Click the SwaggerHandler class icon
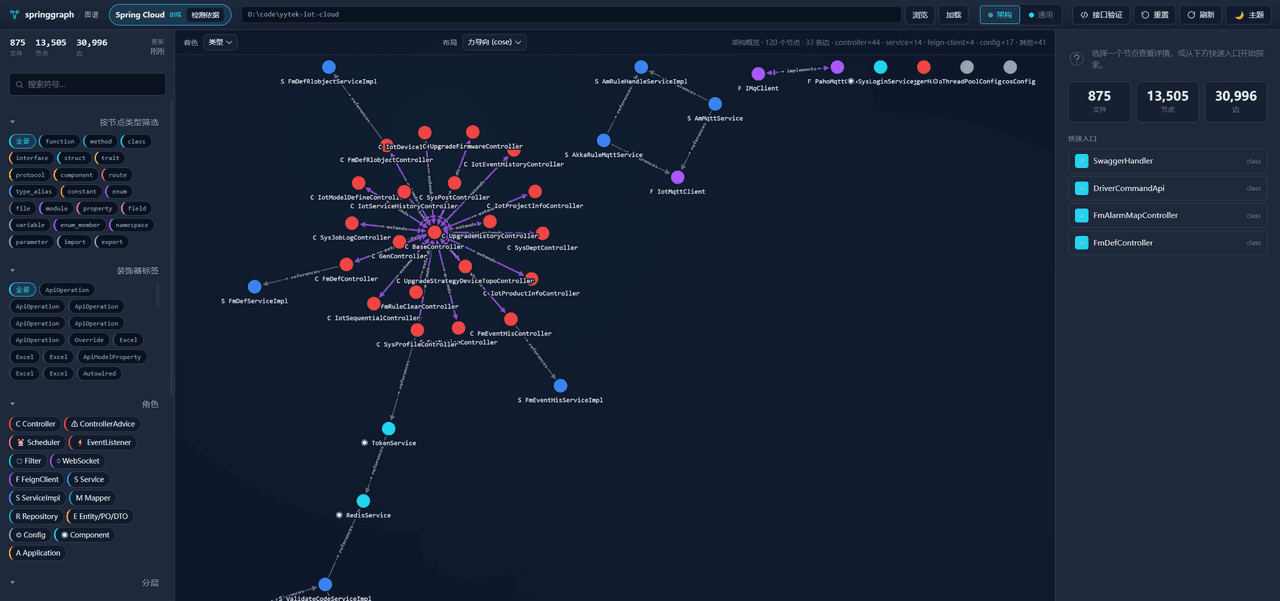The height and width of the screenshot is (601, 1280). point(1081,161)
